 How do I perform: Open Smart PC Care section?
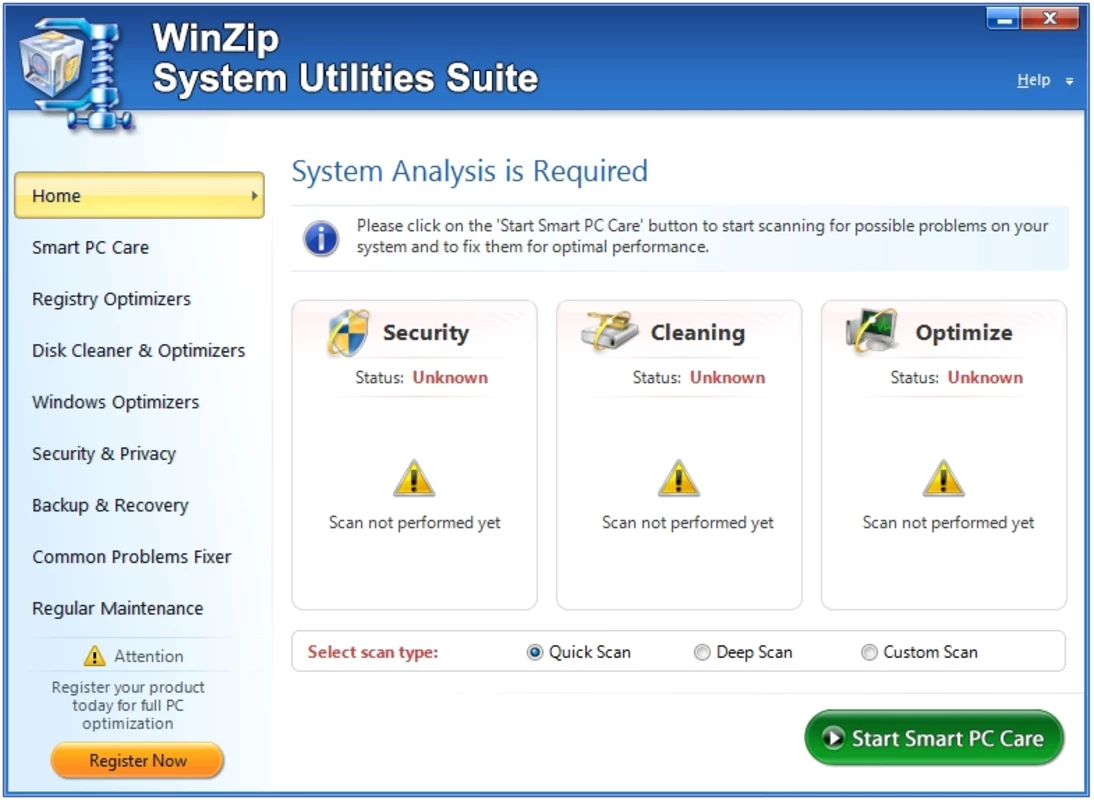click(91, 248)
